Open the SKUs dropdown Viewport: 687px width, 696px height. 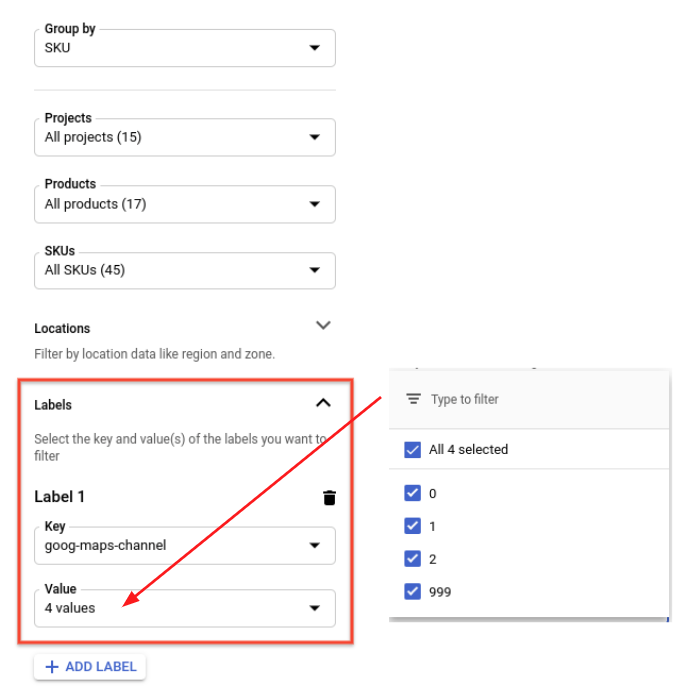185,270
